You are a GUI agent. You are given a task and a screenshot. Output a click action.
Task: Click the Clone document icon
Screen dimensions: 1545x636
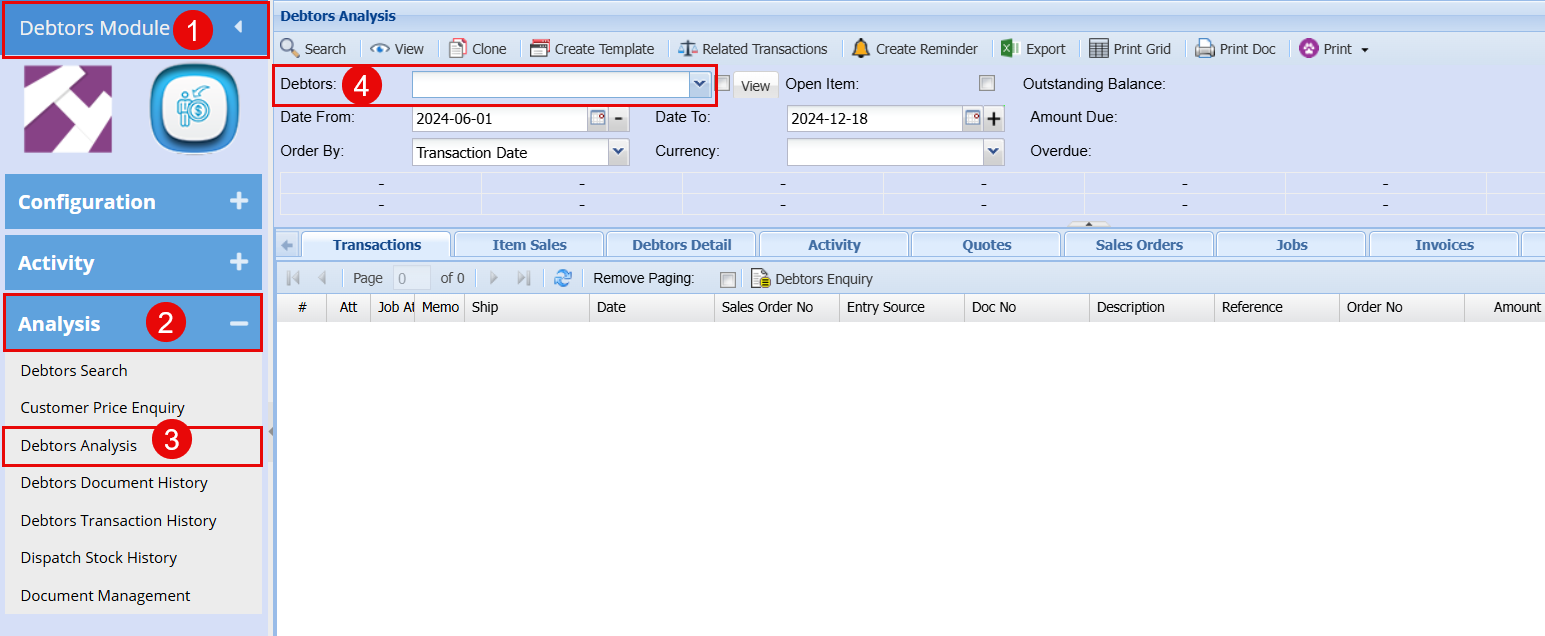click(458, 48)
